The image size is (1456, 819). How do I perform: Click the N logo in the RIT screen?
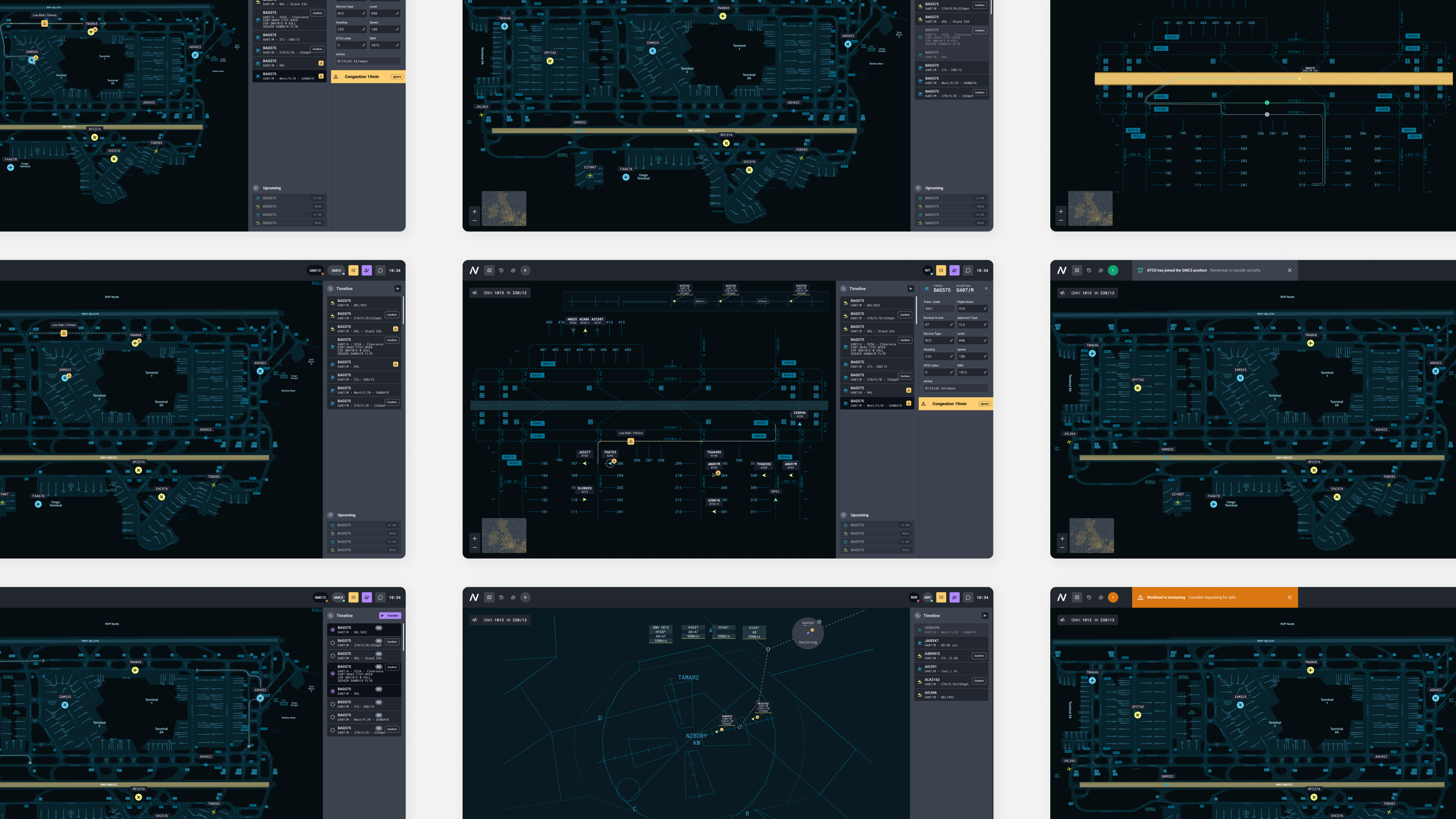click(x=474, y=270)
